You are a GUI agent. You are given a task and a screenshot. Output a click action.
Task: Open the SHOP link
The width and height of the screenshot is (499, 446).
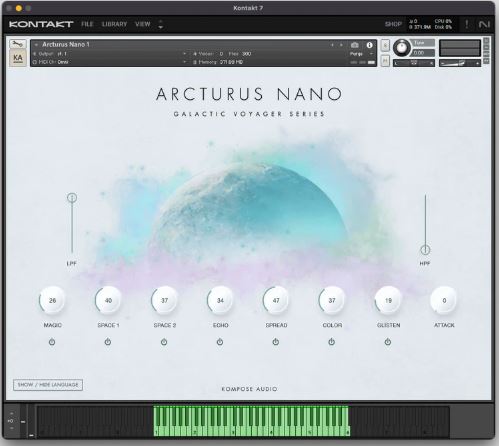[393, 24]
